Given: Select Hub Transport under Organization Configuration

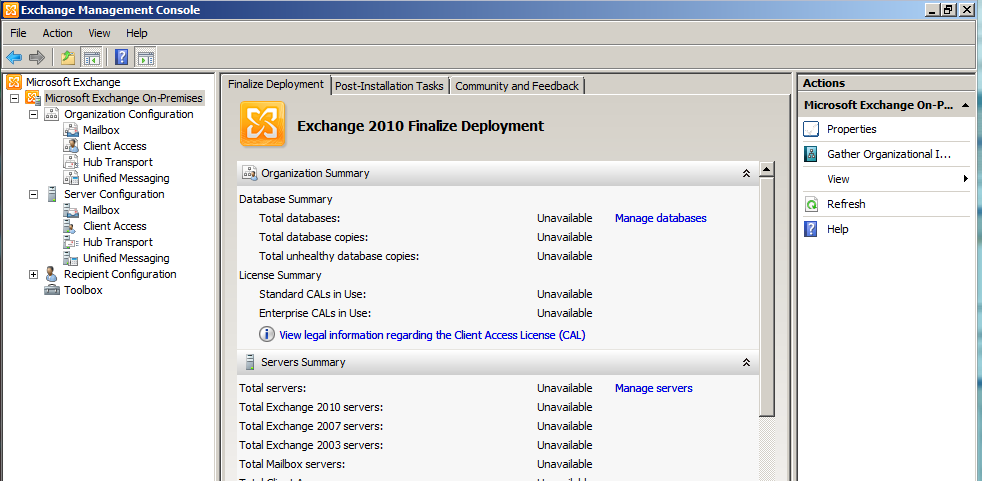Looking at the screenshot, I should (117, 162).
